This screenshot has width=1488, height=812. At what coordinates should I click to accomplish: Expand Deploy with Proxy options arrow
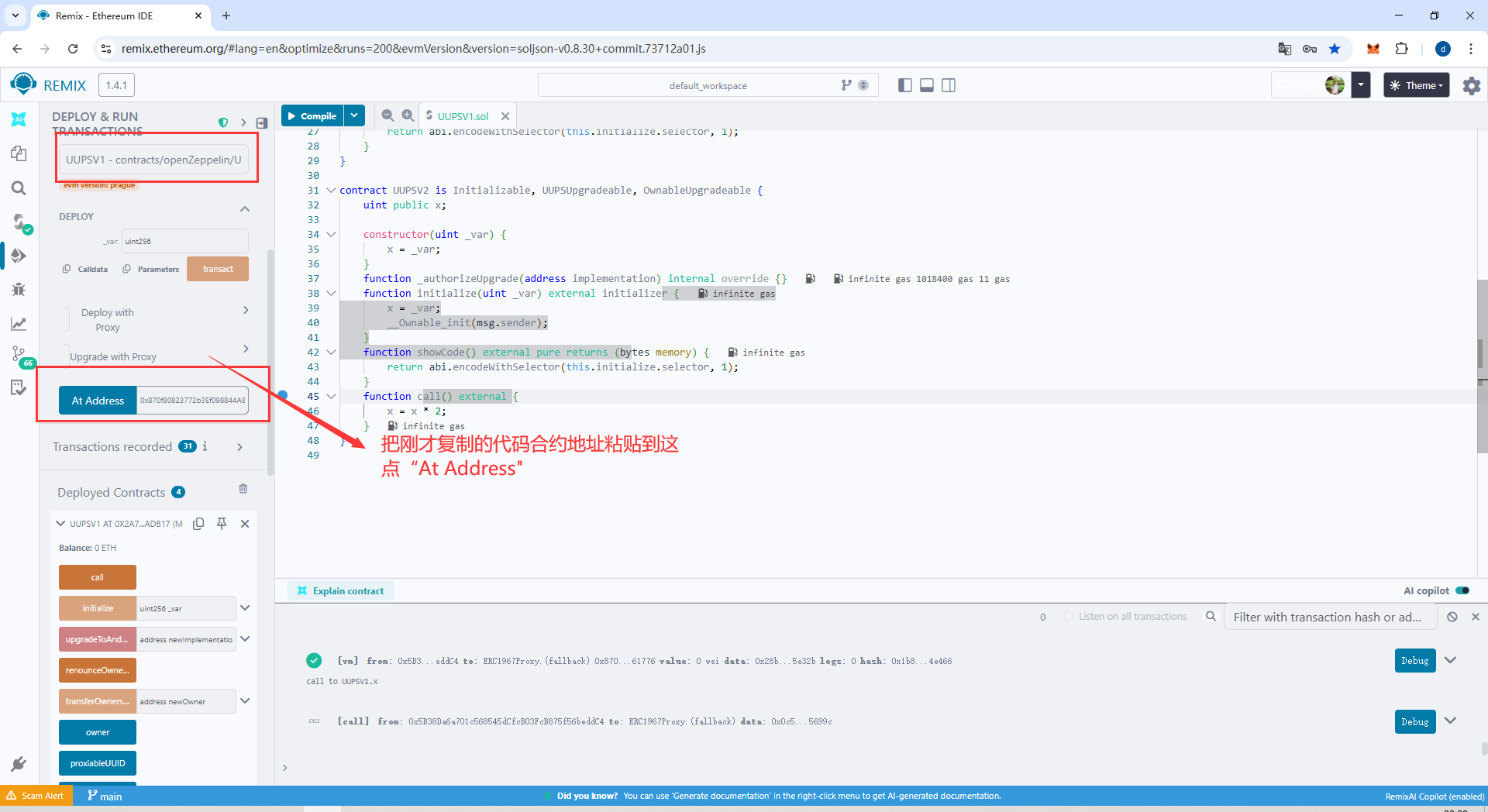(x=246, y=310)
